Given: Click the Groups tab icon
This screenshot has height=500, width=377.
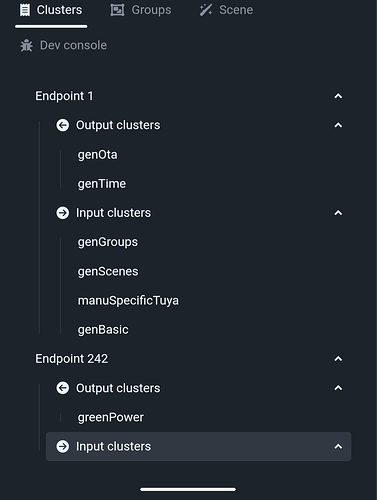Looking at the screenshot, I should coord(117,10).
